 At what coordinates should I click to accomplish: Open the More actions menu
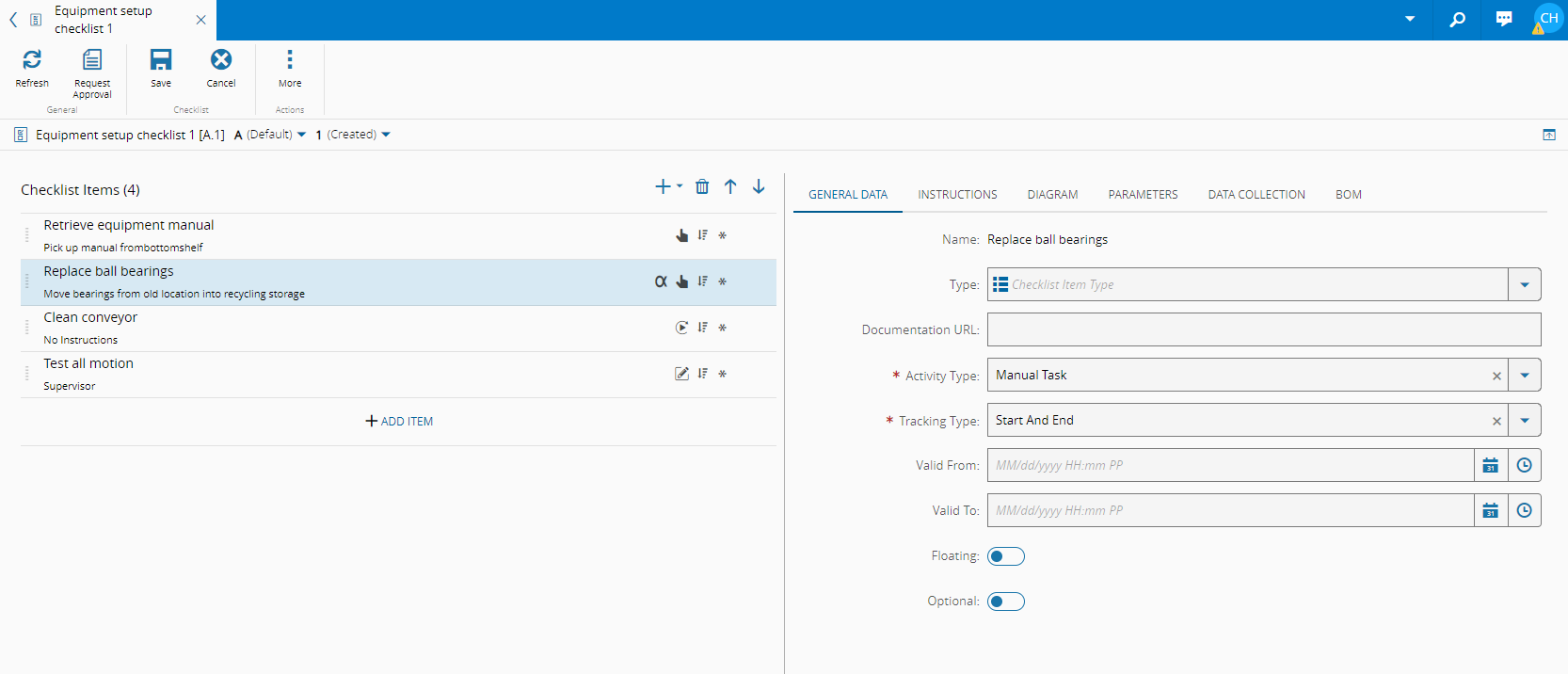click(x=290, y=60)
